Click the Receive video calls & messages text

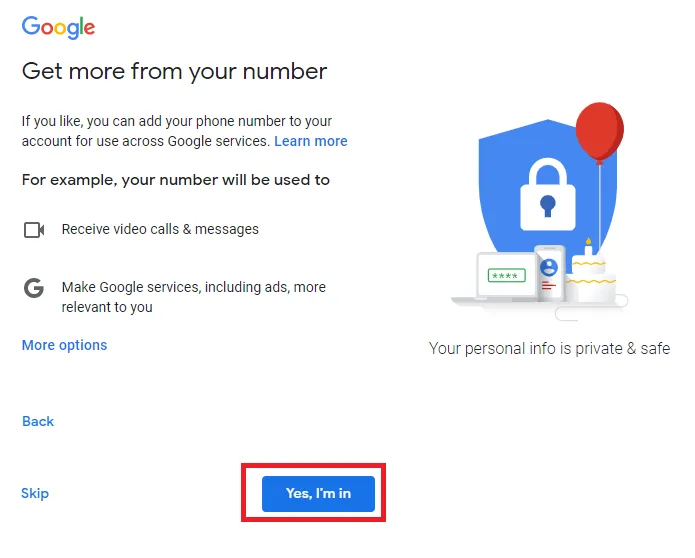pos(160,229)
